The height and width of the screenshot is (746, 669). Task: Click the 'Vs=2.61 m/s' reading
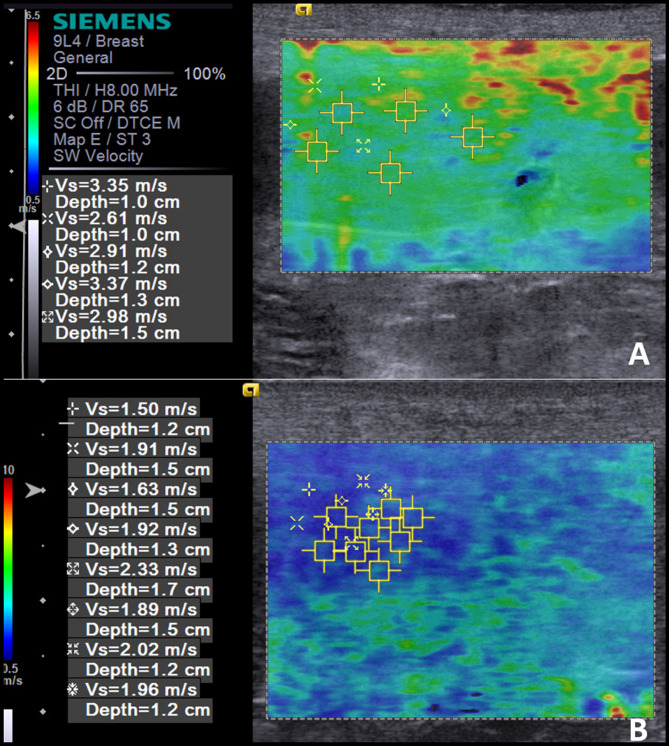pyautogui.click(x=111, y=219)
